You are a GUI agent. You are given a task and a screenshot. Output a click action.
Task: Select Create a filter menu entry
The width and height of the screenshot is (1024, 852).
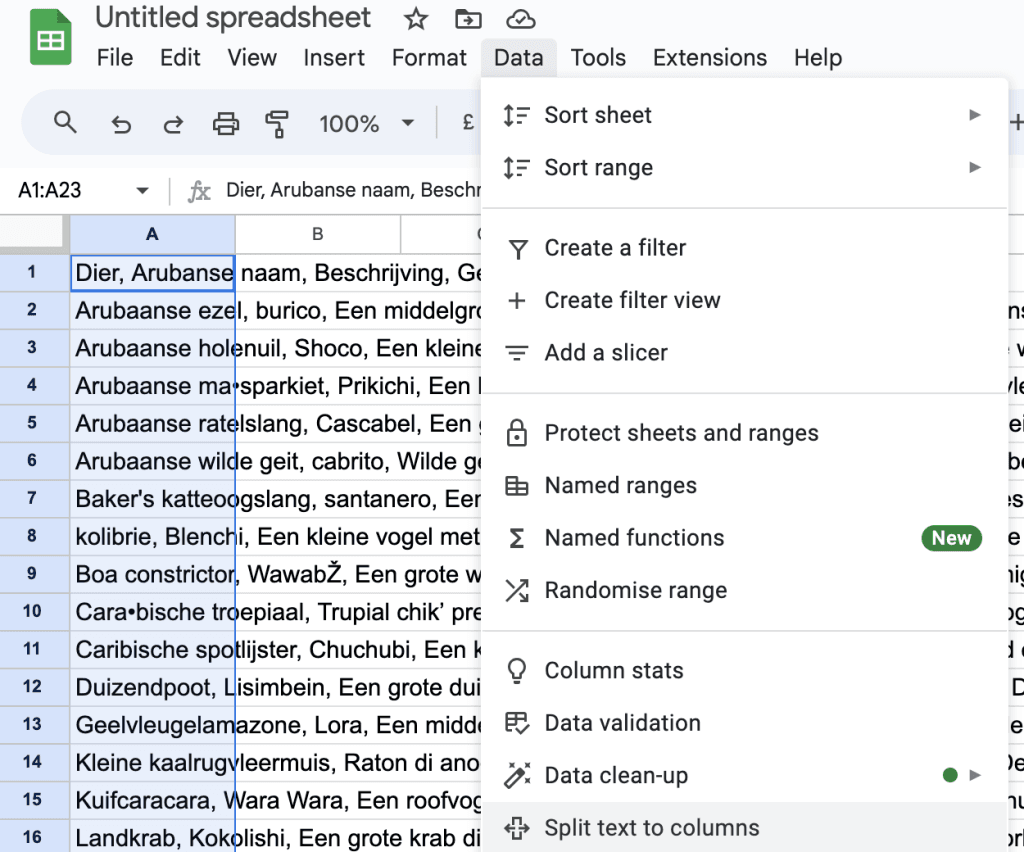coord(615,248)
